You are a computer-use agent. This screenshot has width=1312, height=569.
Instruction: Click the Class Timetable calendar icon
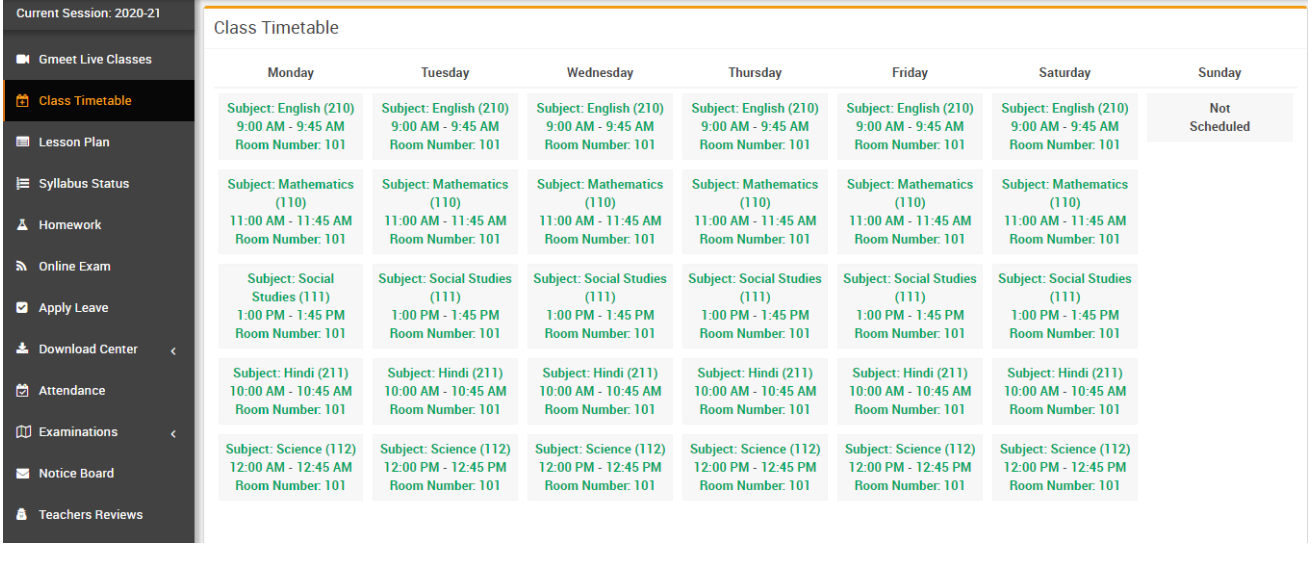(x=23, y=101)
